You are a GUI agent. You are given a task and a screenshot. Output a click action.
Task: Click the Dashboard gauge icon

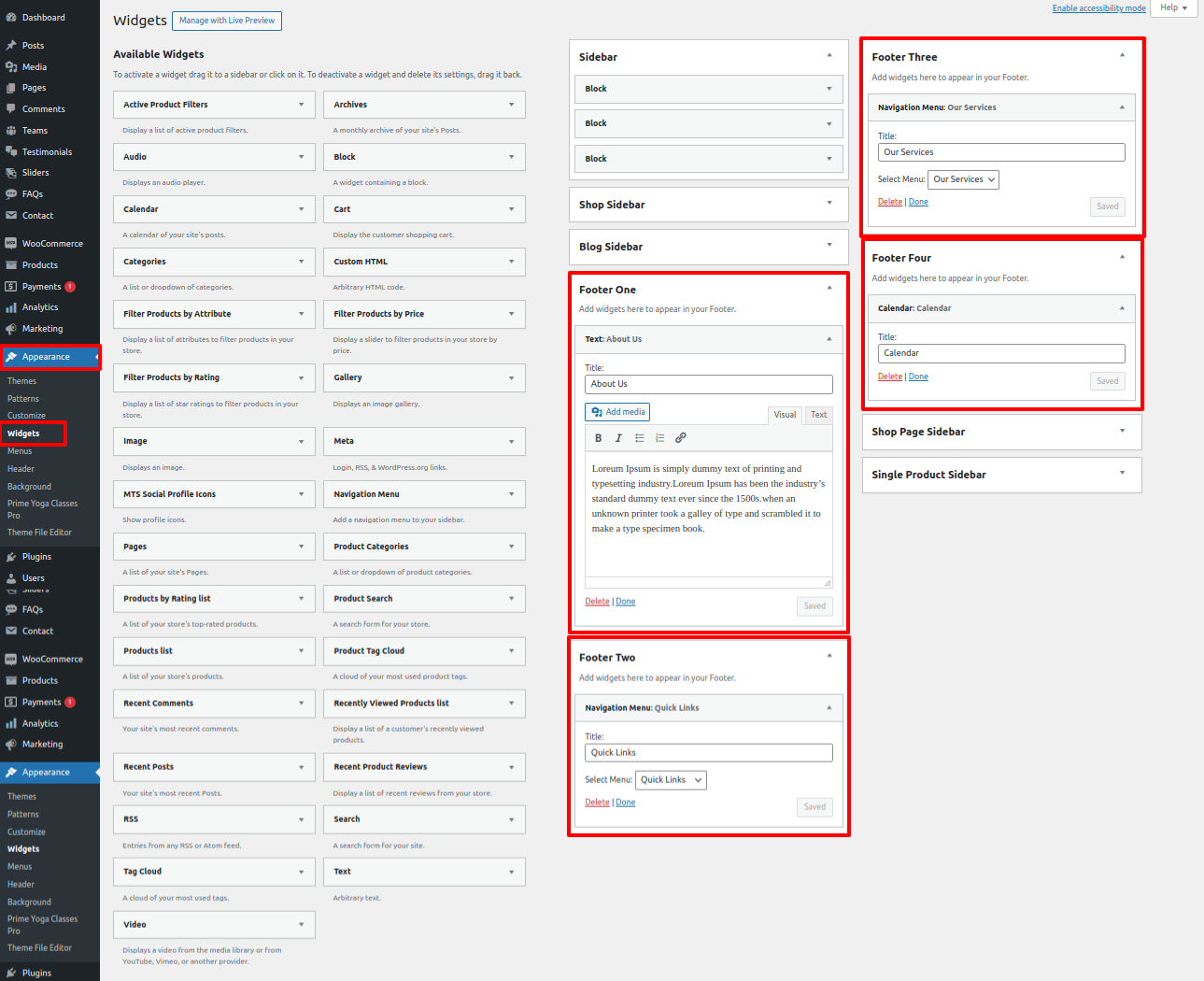click(x=11, y=18)
